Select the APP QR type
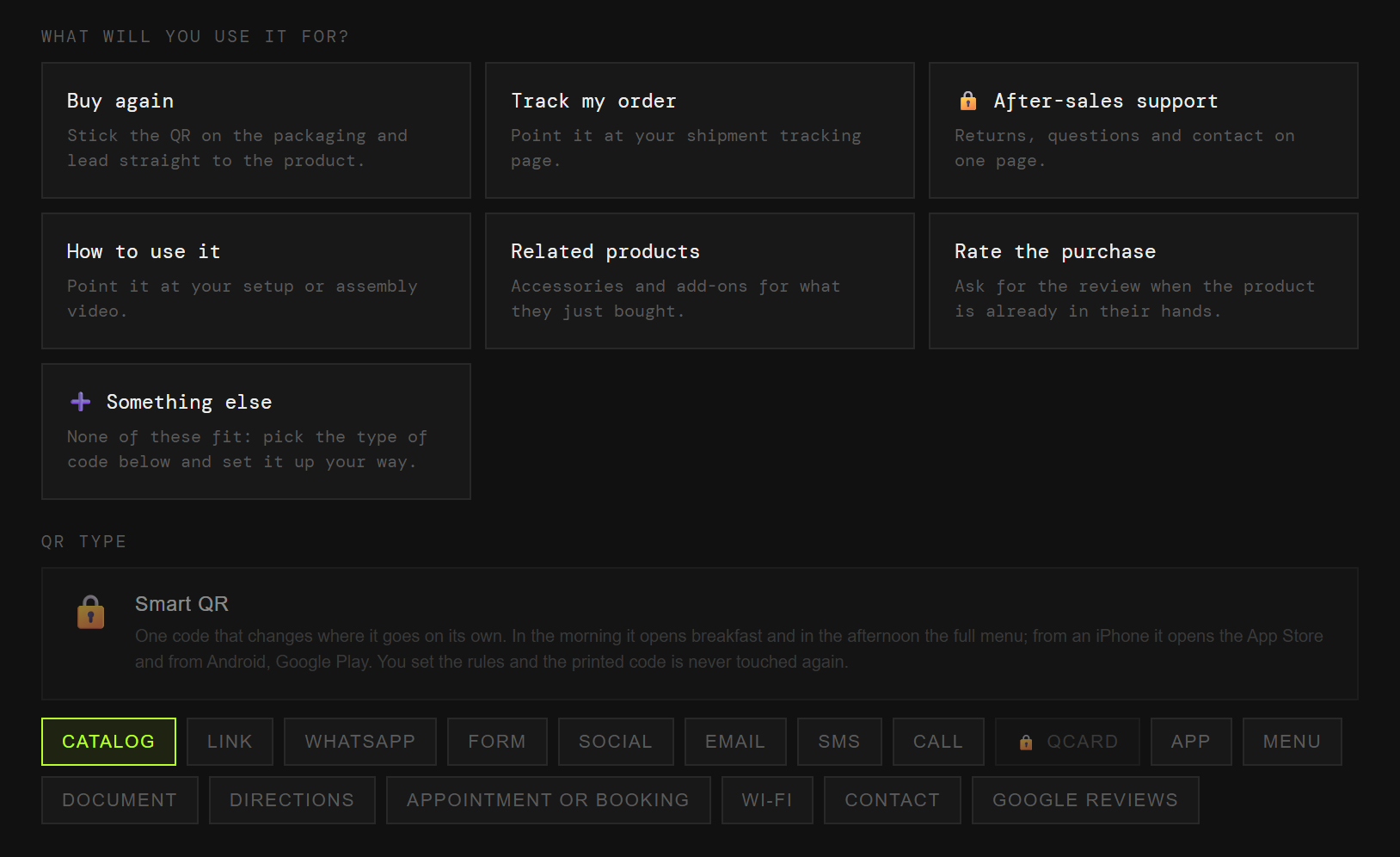 1191,742
